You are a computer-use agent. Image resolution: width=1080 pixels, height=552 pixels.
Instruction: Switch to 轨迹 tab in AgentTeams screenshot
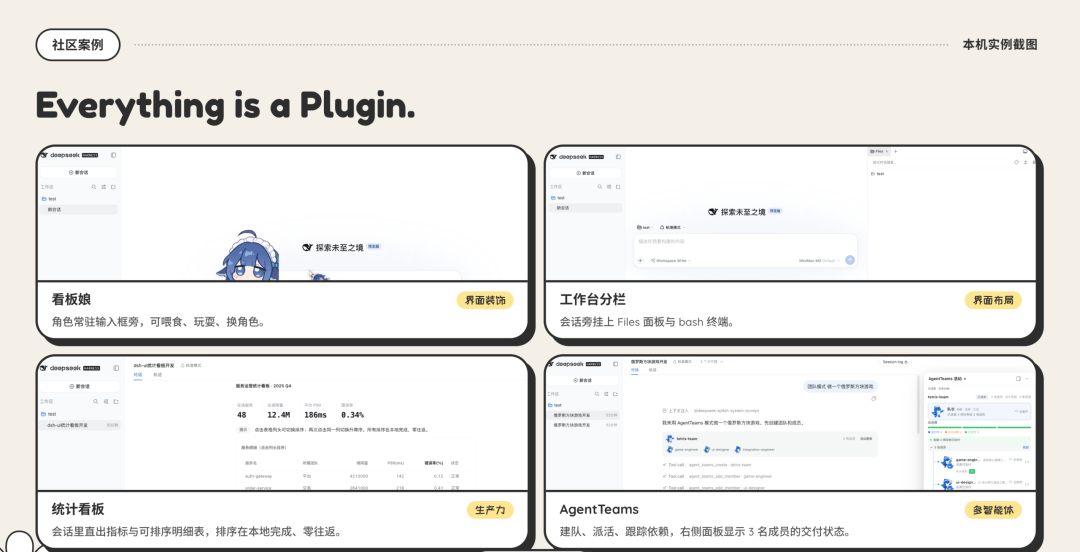(652, 370)
